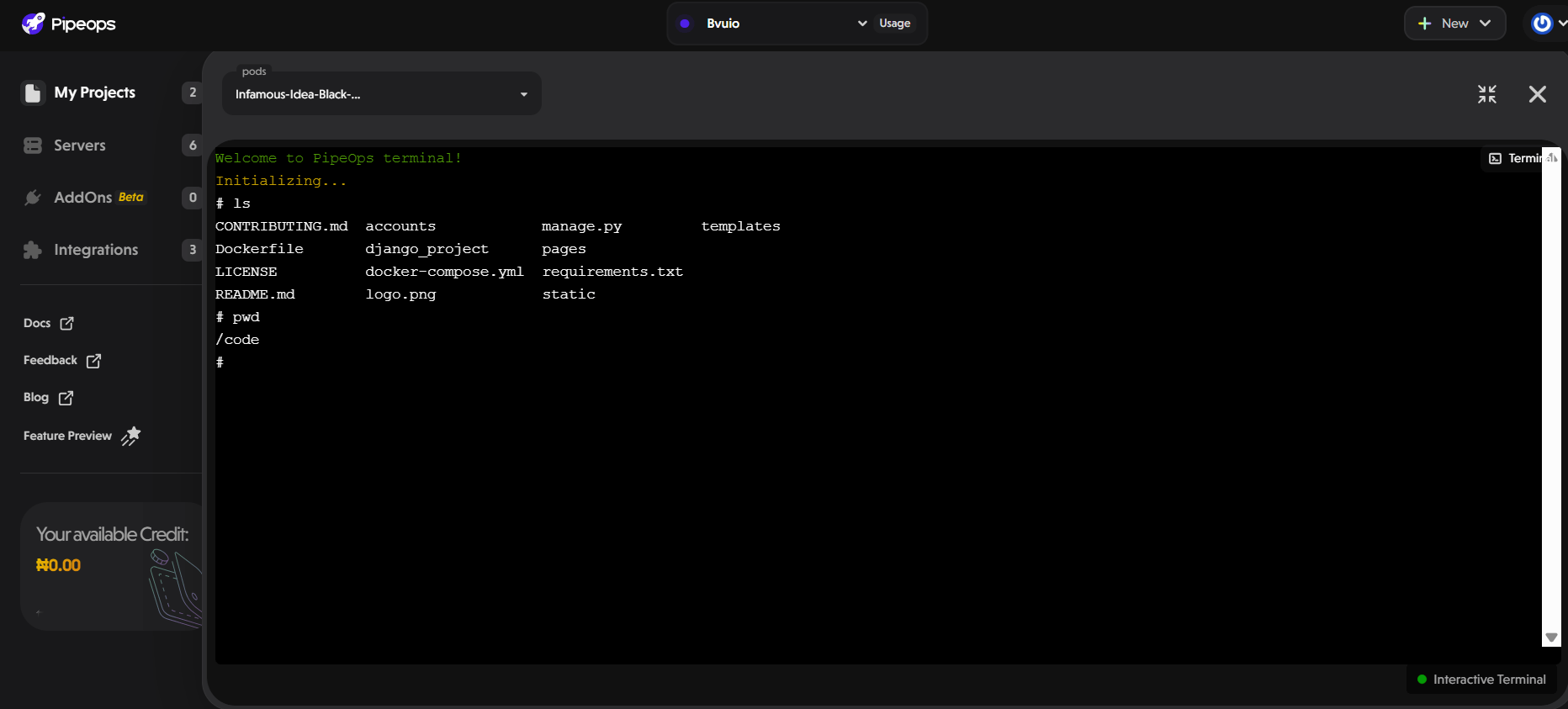The image size is (1568, 709).
Task: Click the Servers sidebar icon
Action: [x=33, y=146]
